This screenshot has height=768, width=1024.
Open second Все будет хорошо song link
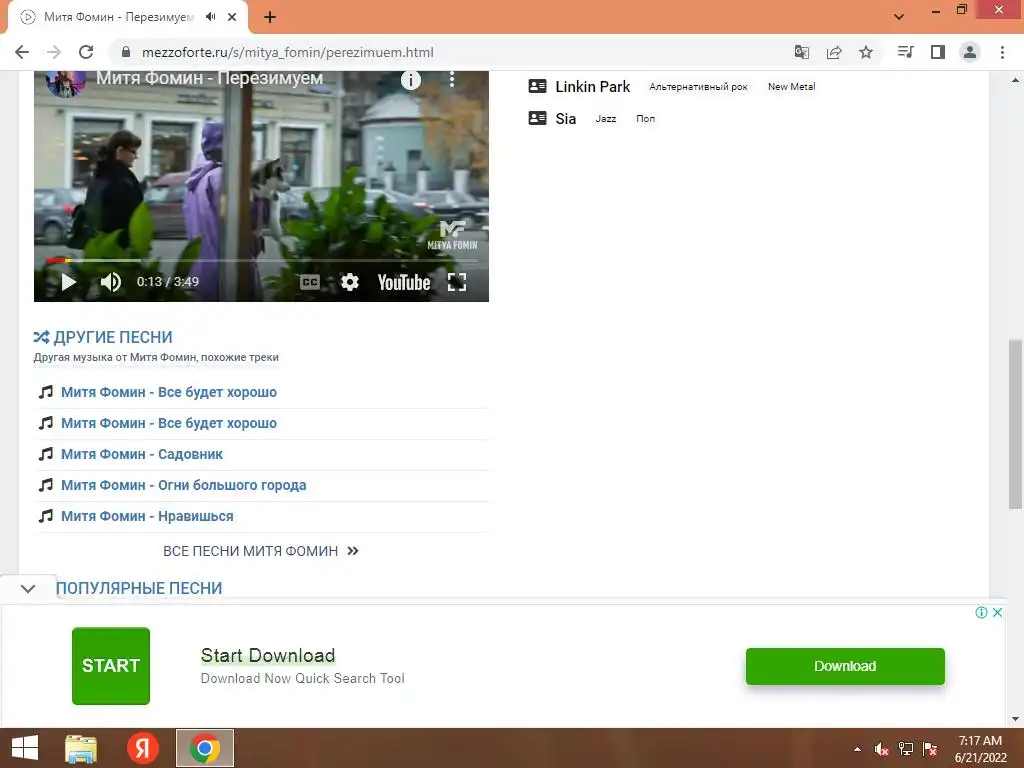click(x=168, y=423)
